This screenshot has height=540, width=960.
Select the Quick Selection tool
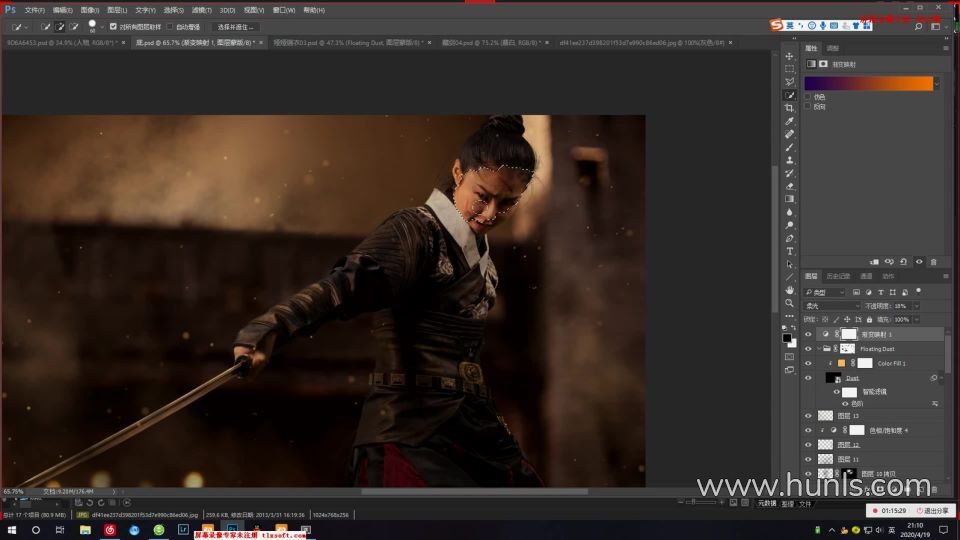pos(789,95)
